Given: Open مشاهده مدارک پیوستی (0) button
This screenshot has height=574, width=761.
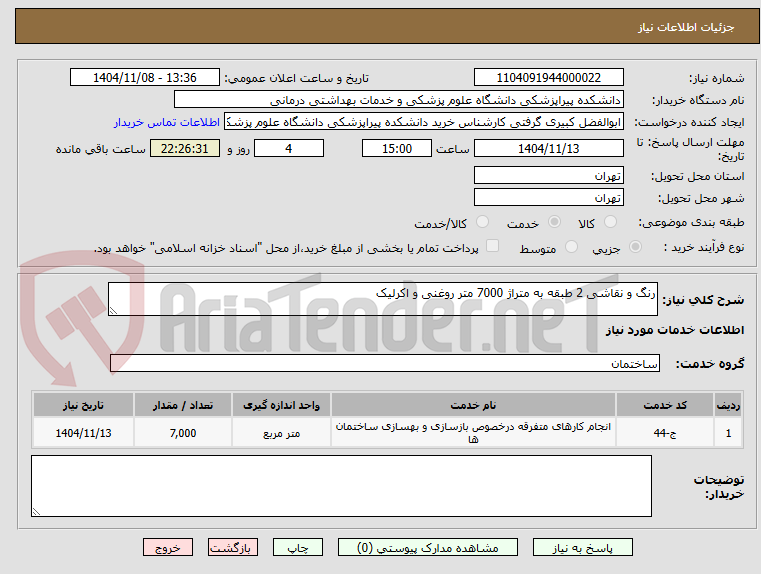Looking at the screenshot, I should (428, 547).
